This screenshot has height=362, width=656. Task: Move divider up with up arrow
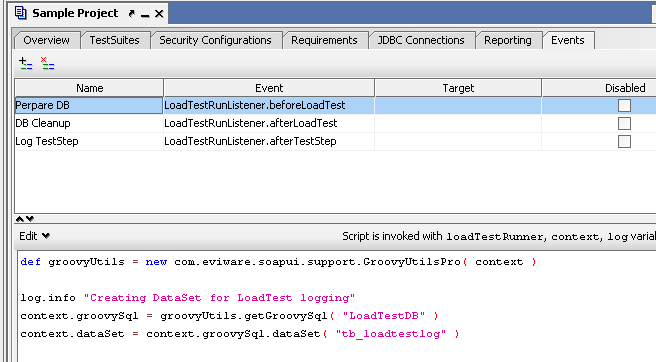pos(20,218)
